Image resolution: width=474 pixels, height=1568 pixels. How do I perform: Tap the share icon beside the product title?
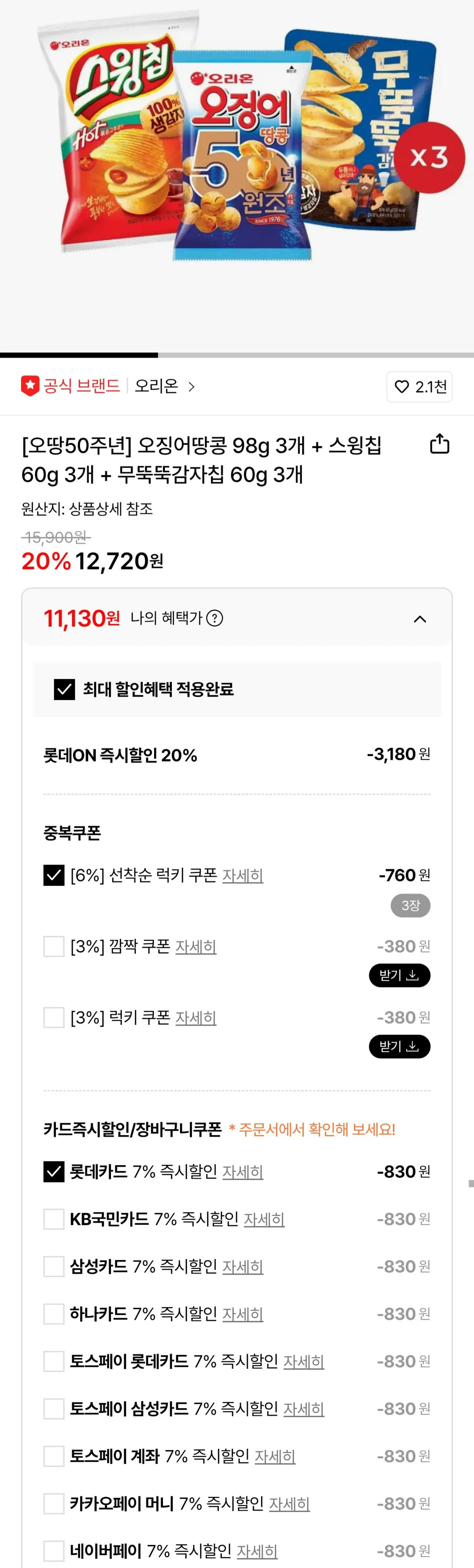pyautogui.click(x=439, y=444)
